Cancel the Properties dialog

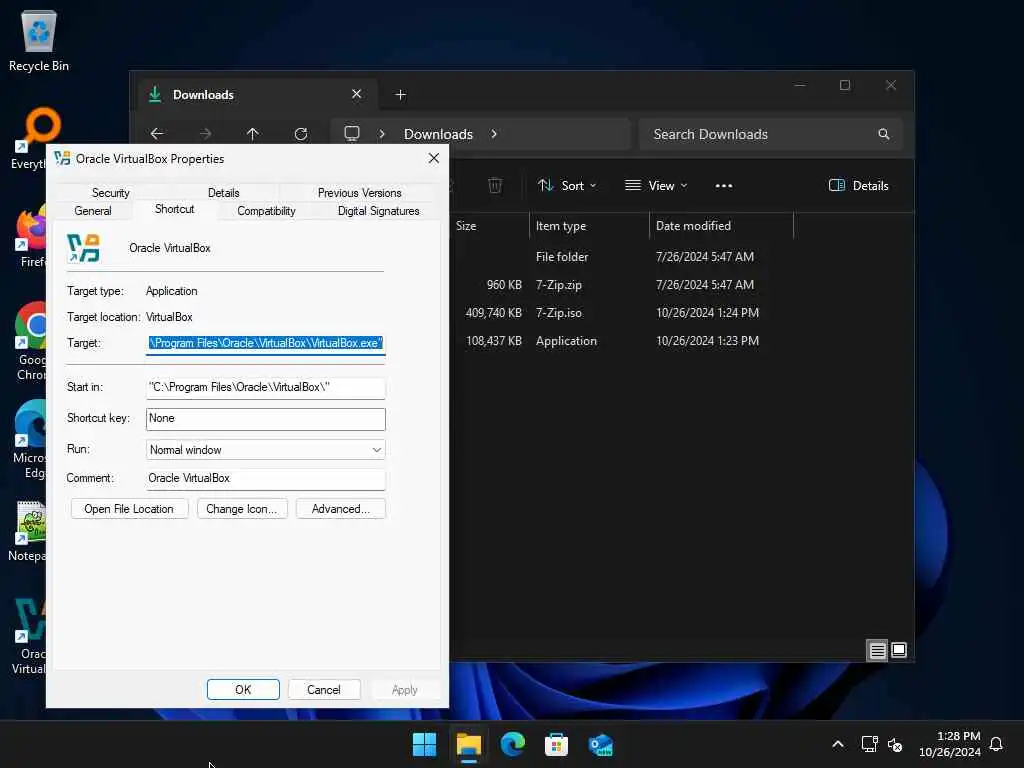click(324, 690)
